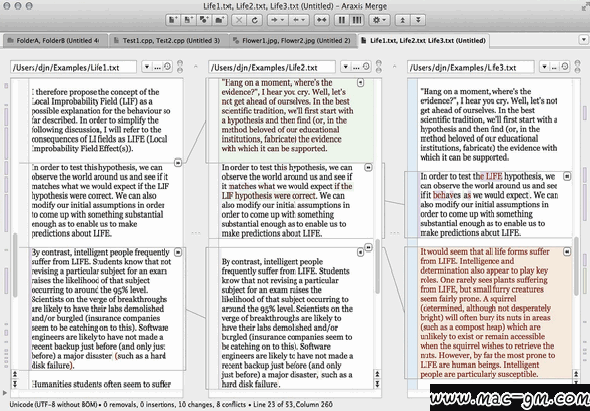Image resolution: width=590 pixels, height=411 pixels.
Task: Open the gear settings dropdown
Action: [379, 20]
